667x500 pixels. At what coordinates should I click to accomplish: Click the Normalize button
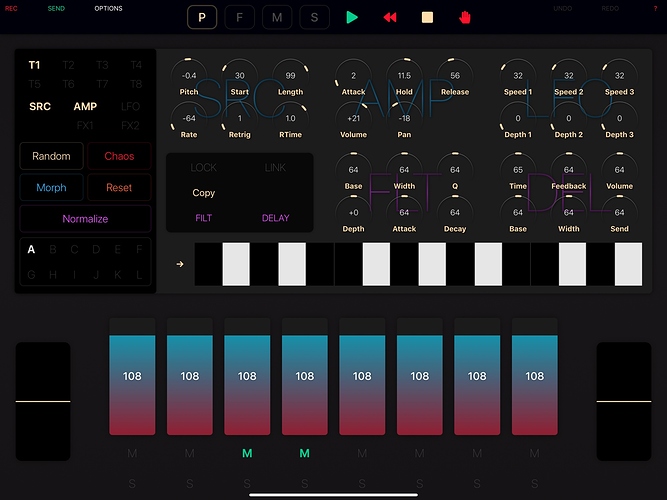click(85, 219)
